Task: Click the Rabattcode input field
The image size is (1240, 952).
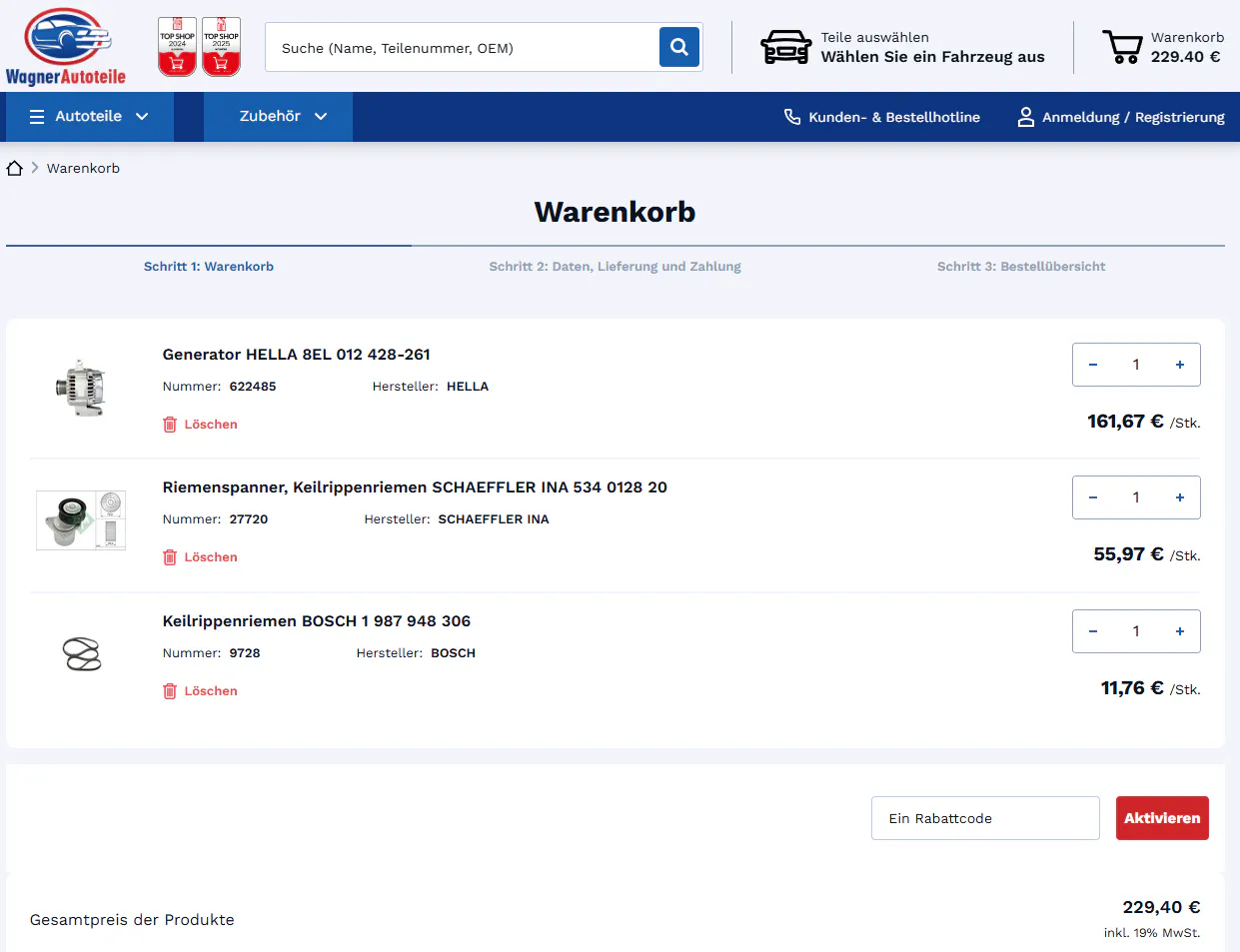Action: point(984,818)
